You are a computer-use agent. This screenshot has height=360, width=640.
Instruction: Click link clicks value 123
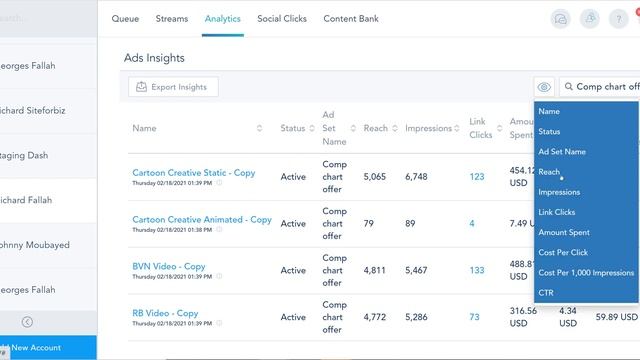[477, 177]
